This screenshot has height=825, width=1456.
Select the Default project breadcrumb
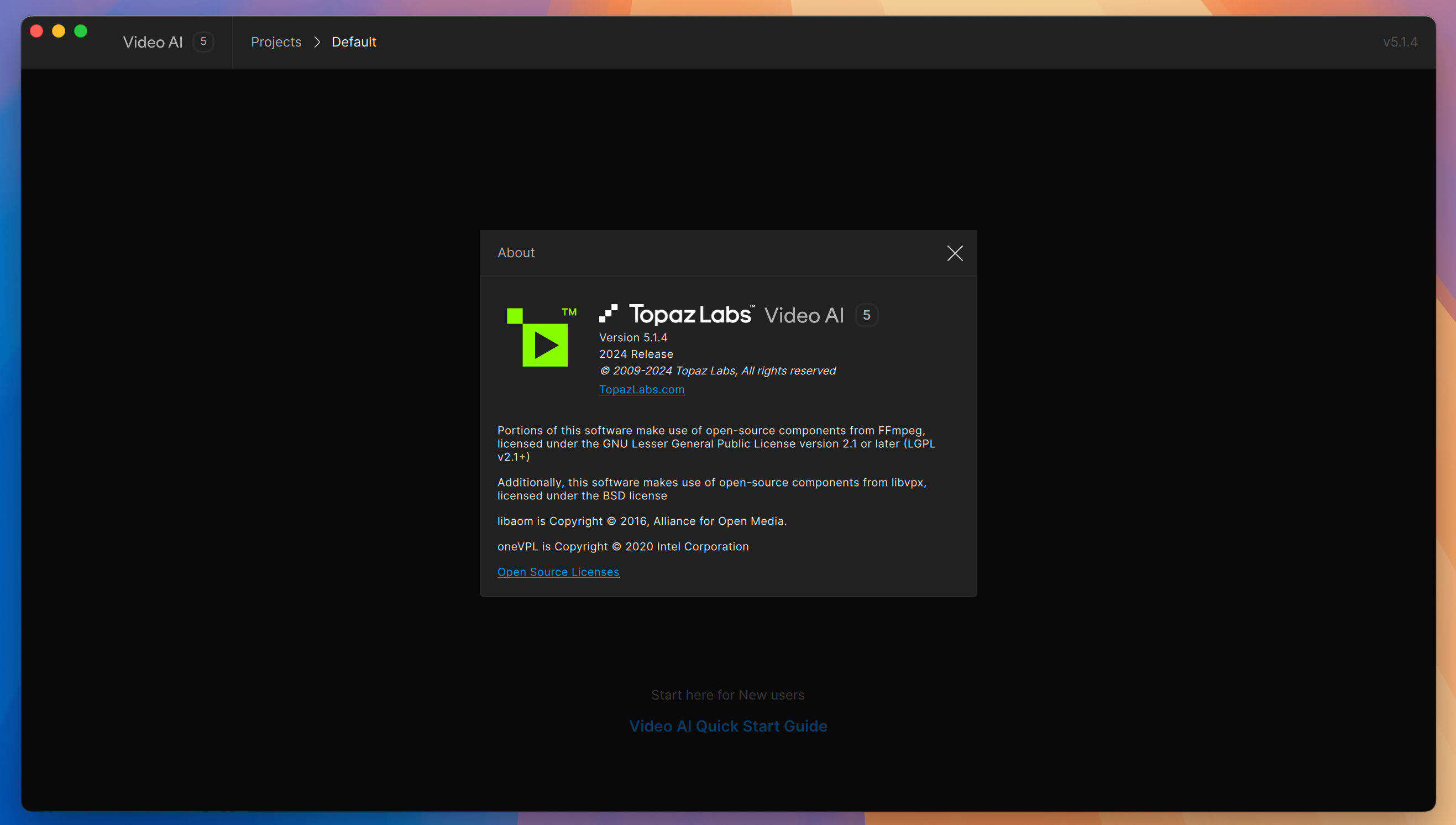point(354,42)
